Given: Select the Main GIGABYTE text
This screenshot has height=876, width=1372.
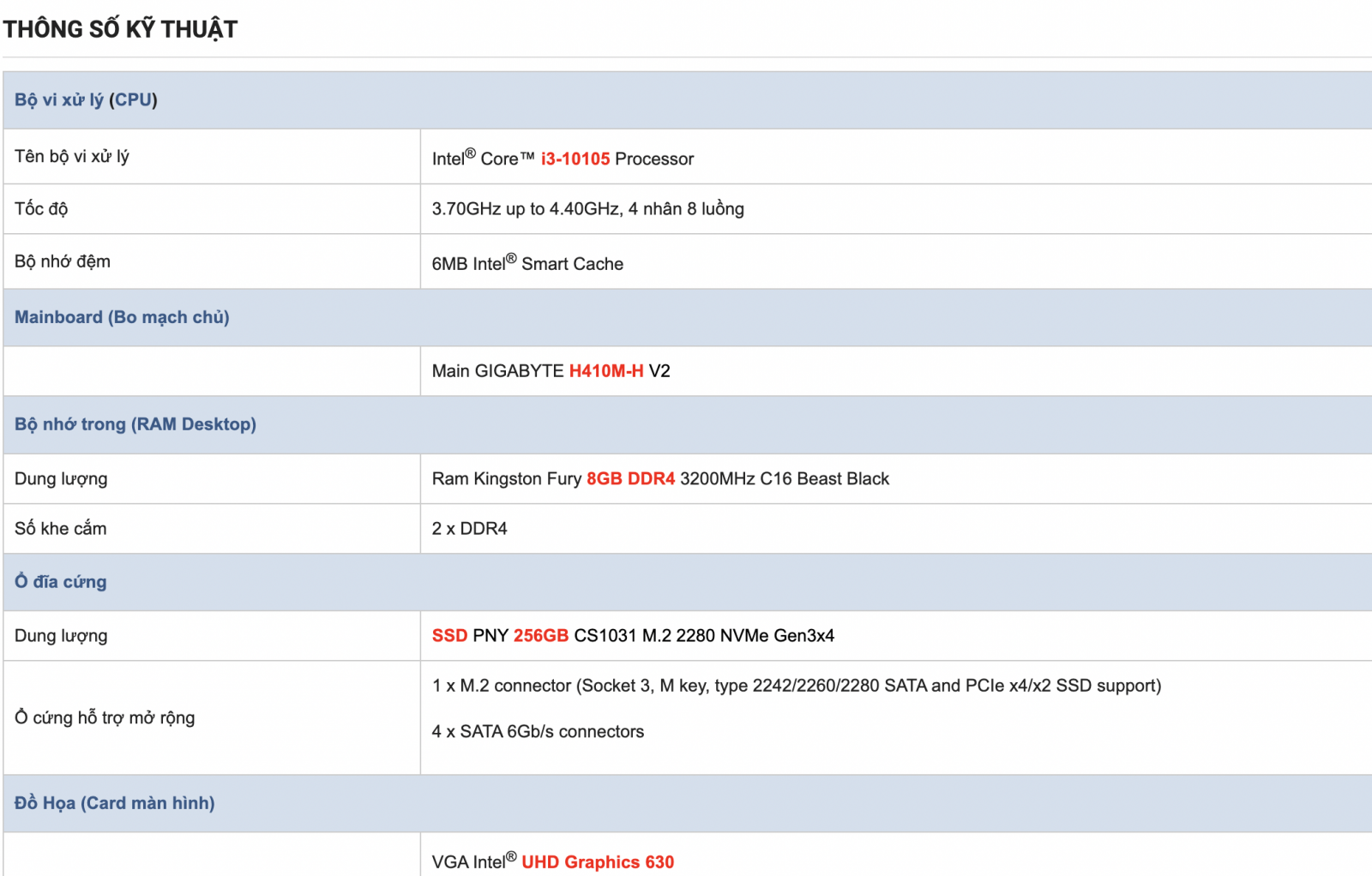Looking at the screenshot, I should pos(498,371).
